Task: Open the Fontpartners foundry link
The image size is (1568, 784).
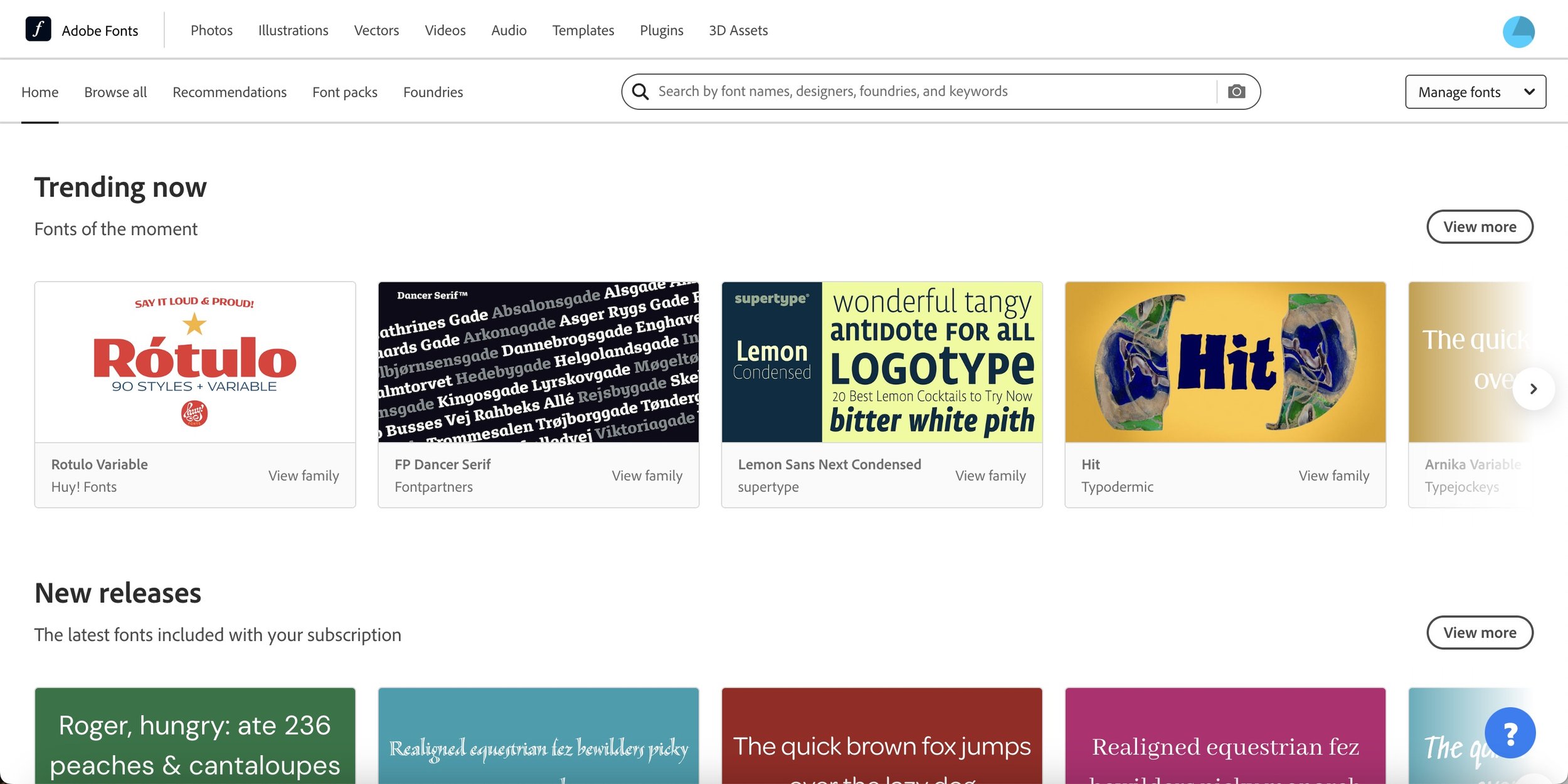Action: 433,487
